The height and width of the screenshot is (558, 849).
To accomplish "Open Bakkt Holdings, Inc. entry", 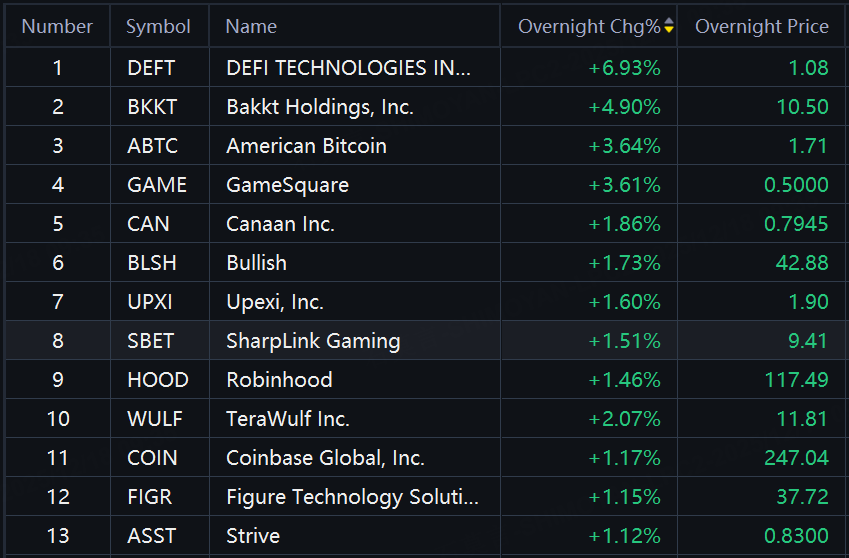I will click(x=320, y=107).
